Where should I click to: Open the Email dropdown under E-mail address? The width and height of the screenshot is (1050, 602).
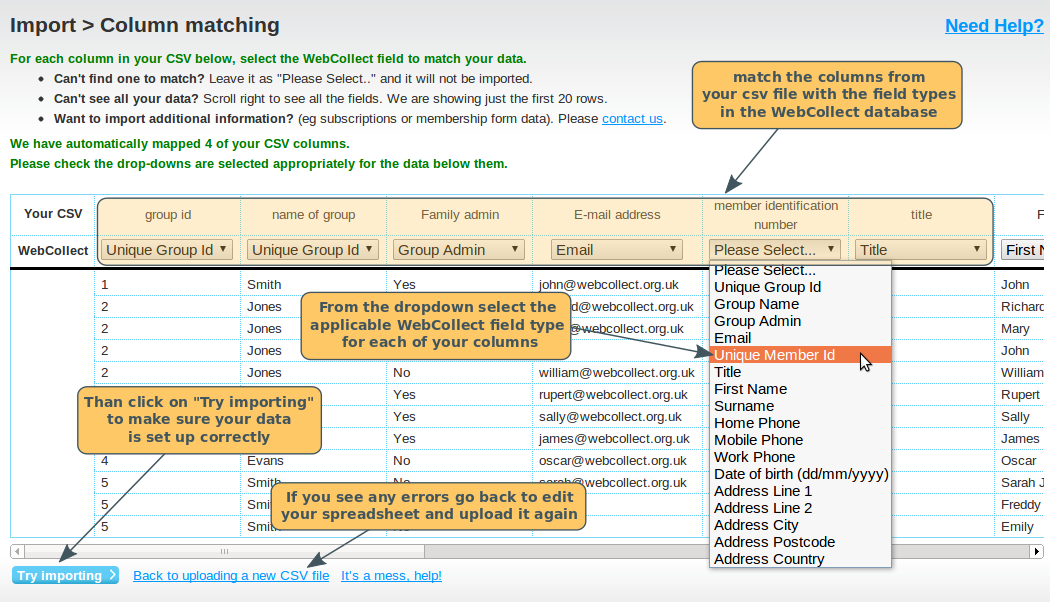(616, 249)
